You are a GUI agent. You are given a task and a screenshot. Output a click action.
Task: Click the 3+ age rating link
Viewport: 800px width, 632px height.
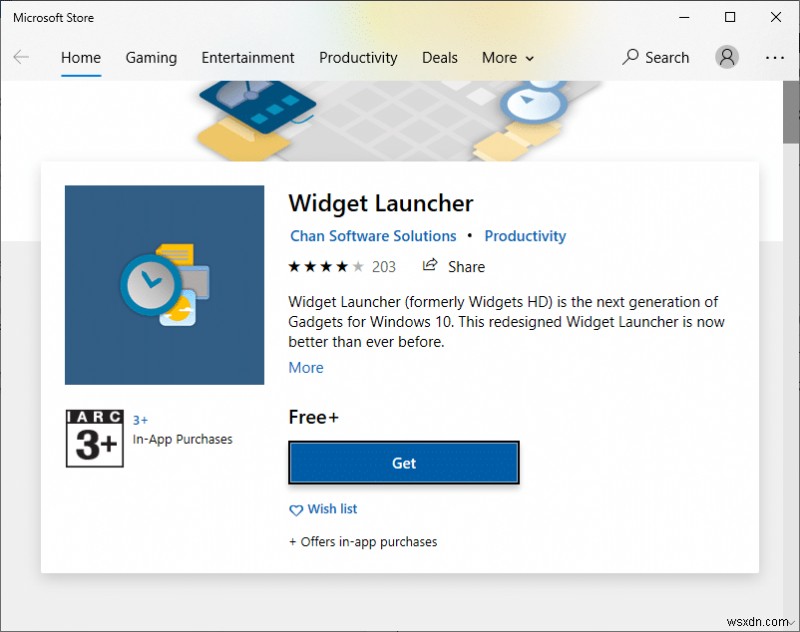tap(140, 420)
